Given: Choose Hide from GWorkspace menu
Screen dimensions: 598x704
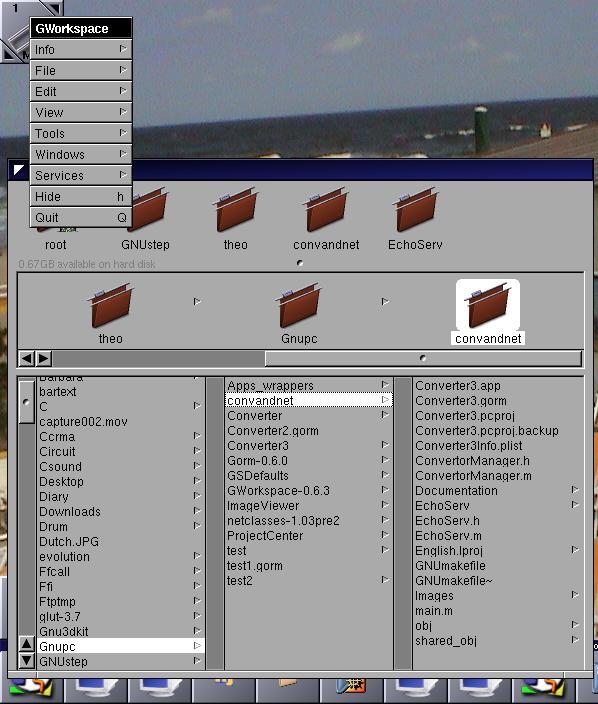Looking at the screenshot, I should (81, 197).
